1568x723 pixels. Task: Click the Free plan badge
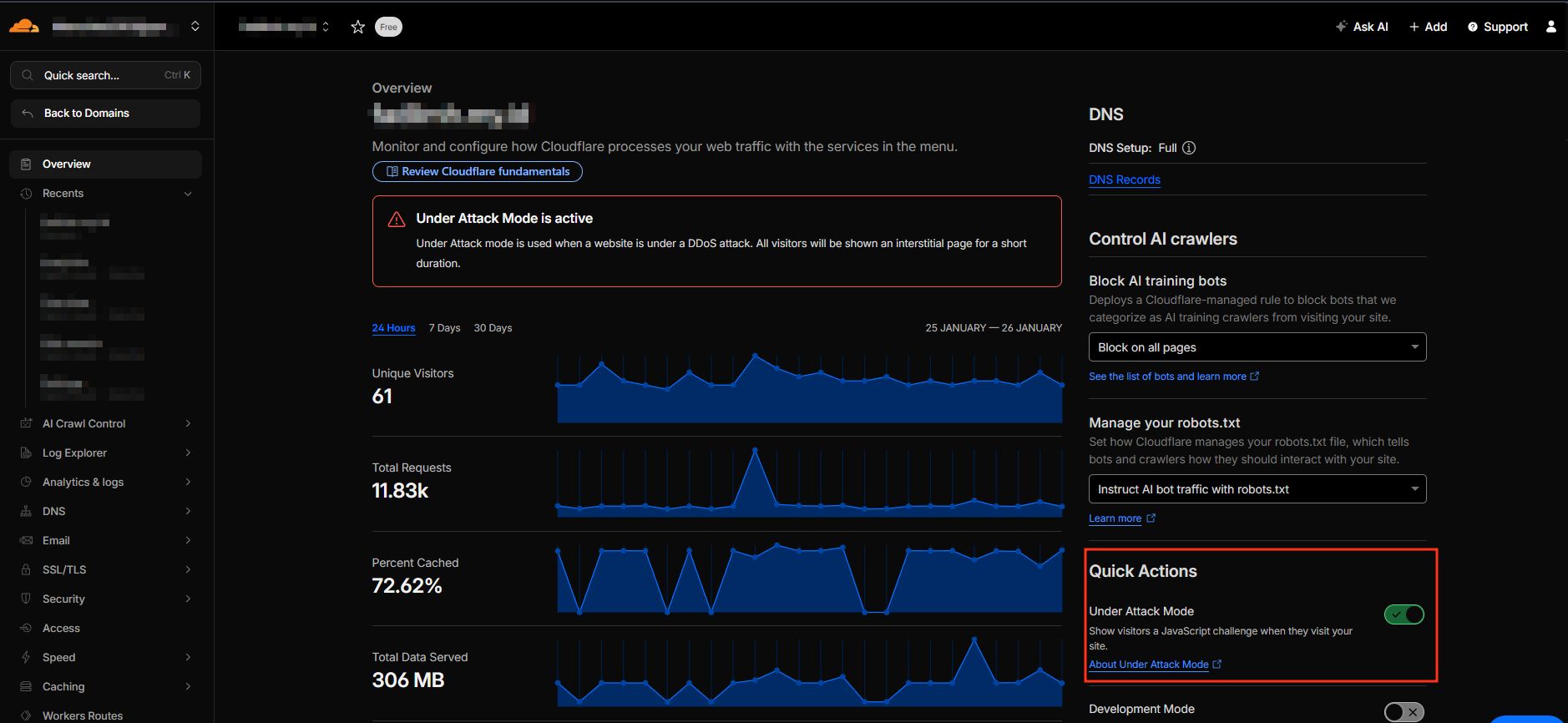(x=388, y=27)
